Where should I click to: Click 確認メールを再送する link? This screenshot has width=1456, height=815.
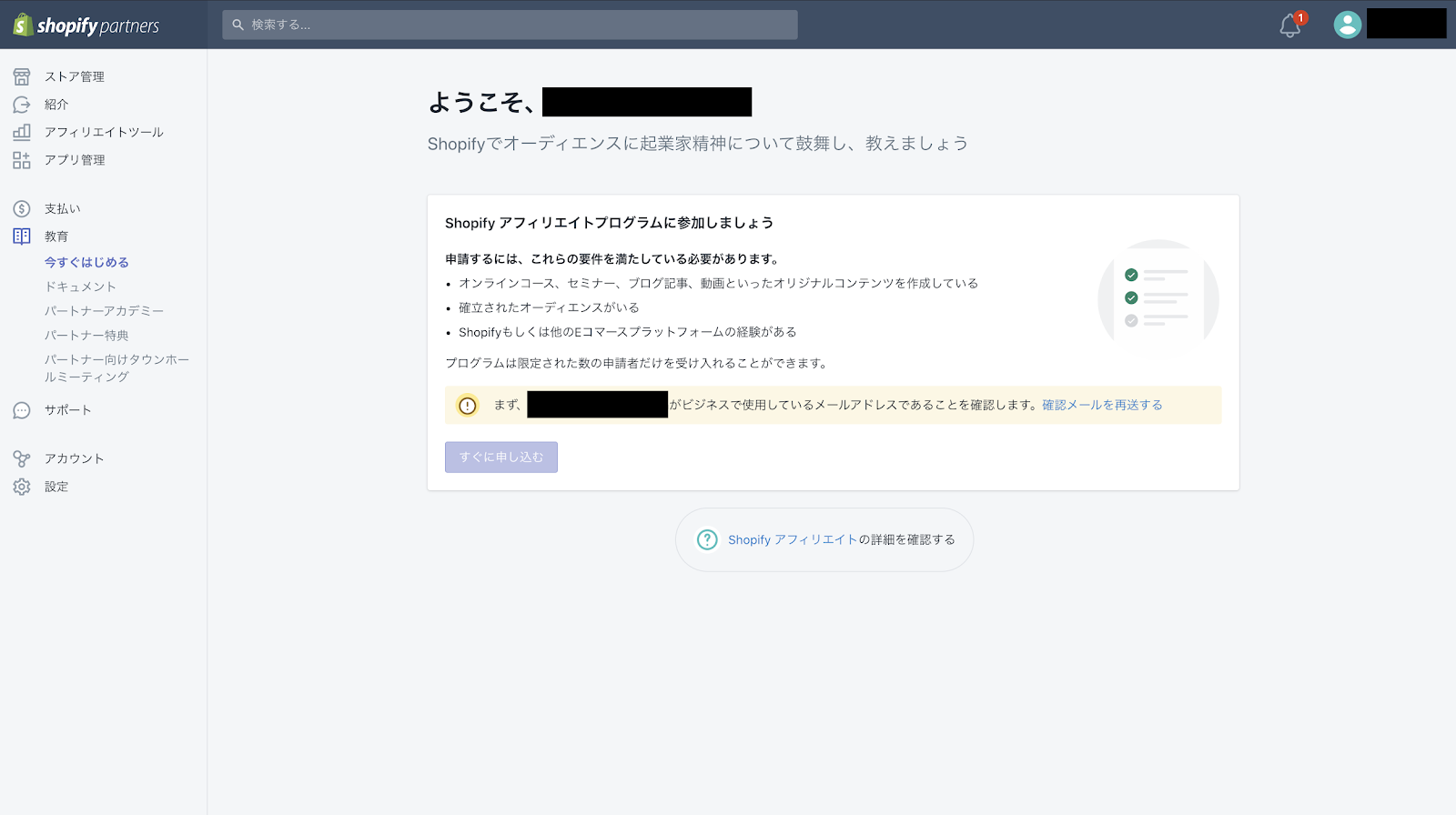(x=1102, y=405)
